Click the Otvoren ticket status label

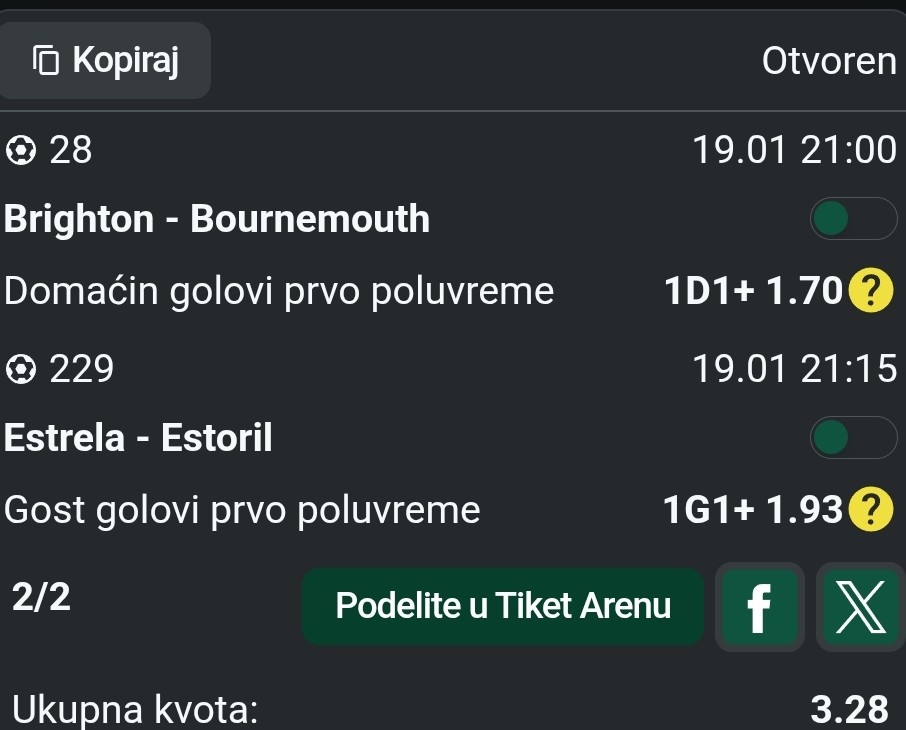pyautogui.click(x=829, y=61)
